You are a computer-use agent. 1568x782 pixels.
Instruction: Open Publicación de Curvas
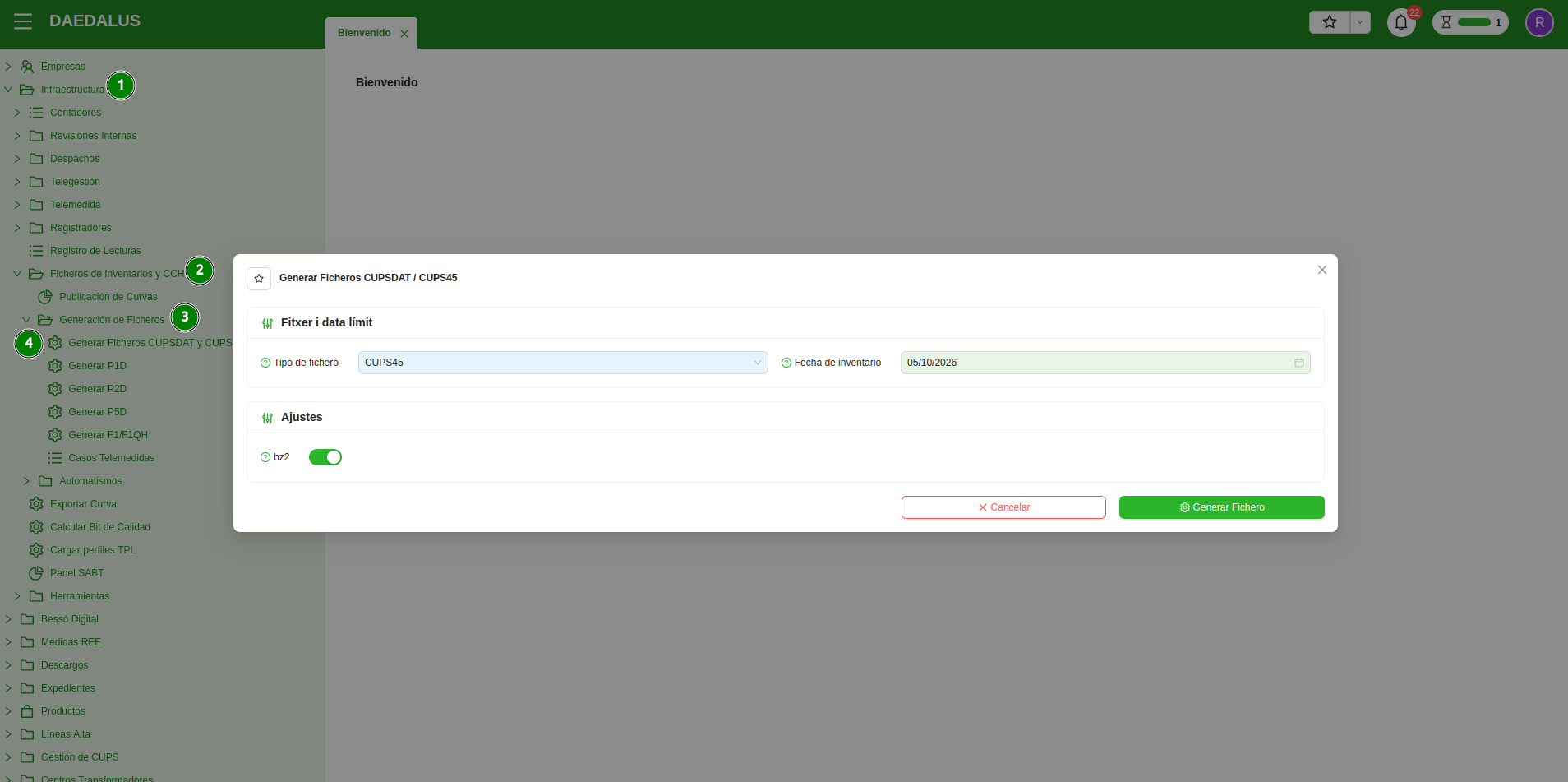tap(108, 297)
